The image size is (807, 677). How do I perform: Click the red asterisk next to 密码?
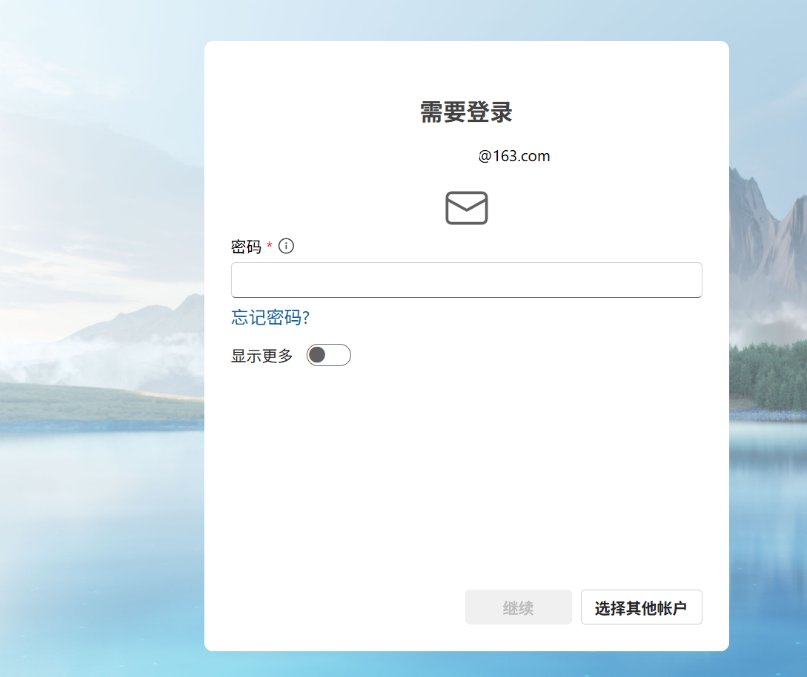pyautogui.click(x=267, y=246)
